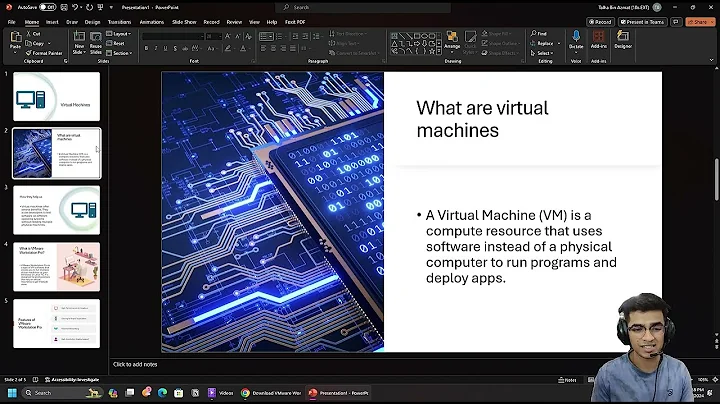Expand the Section dropdown
Viewport: 720px width, 404px height.
[x=119, y=53]
